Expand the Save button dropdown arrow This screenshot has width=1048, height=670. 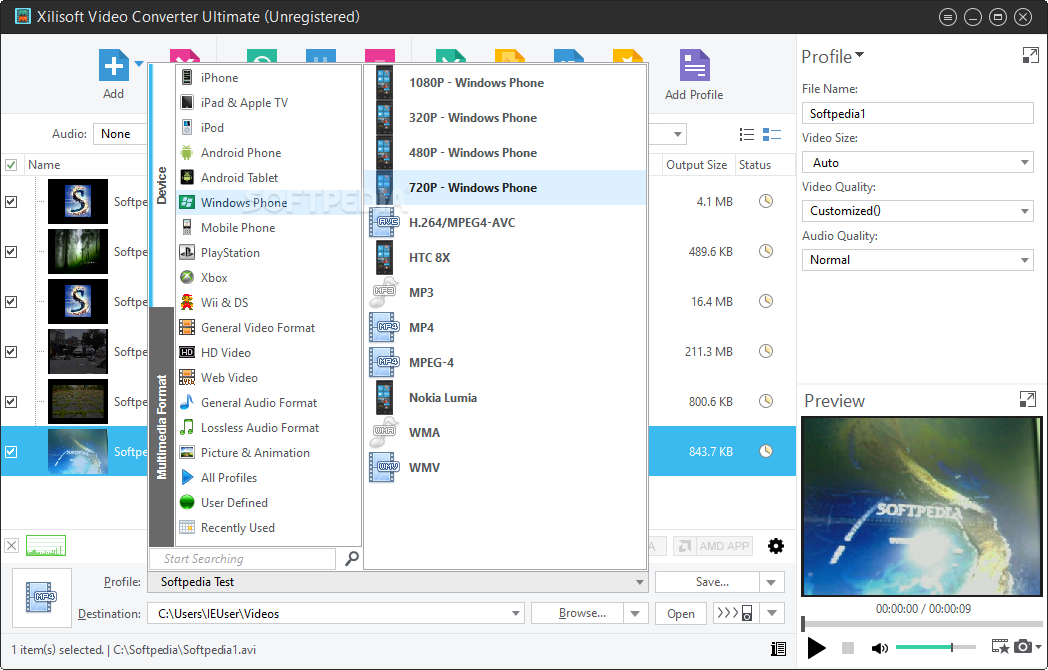[771, 582]
